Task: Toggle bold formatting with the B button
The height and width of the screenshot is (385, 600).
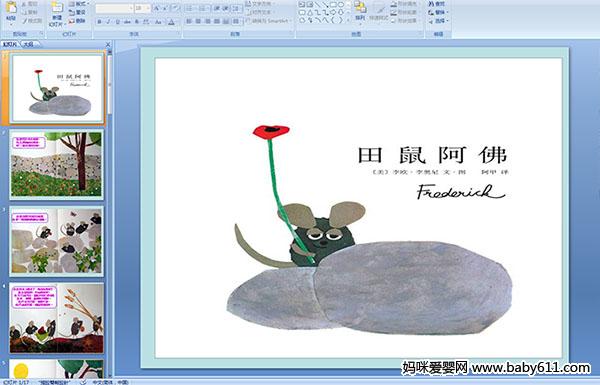Action: tap(99, 22)
